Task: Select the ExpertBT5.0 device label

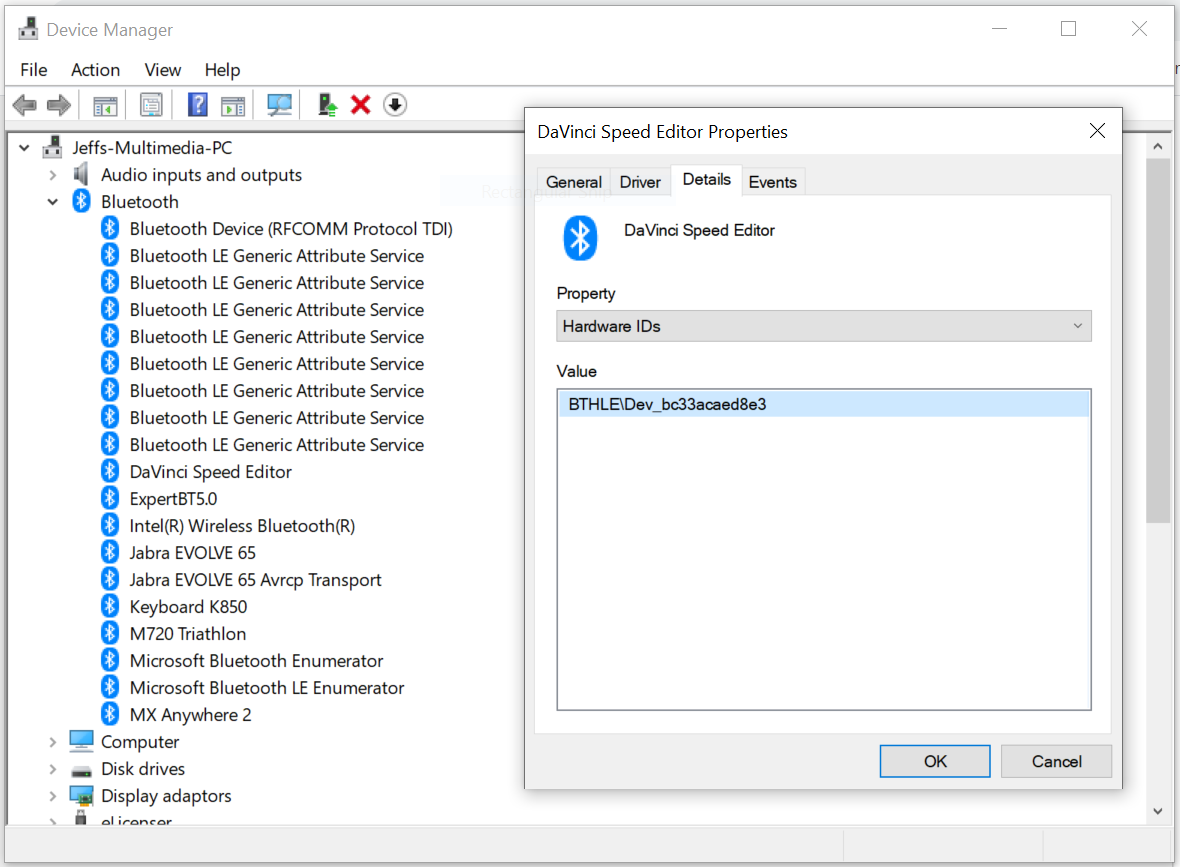Action: [x=173, y=499]
